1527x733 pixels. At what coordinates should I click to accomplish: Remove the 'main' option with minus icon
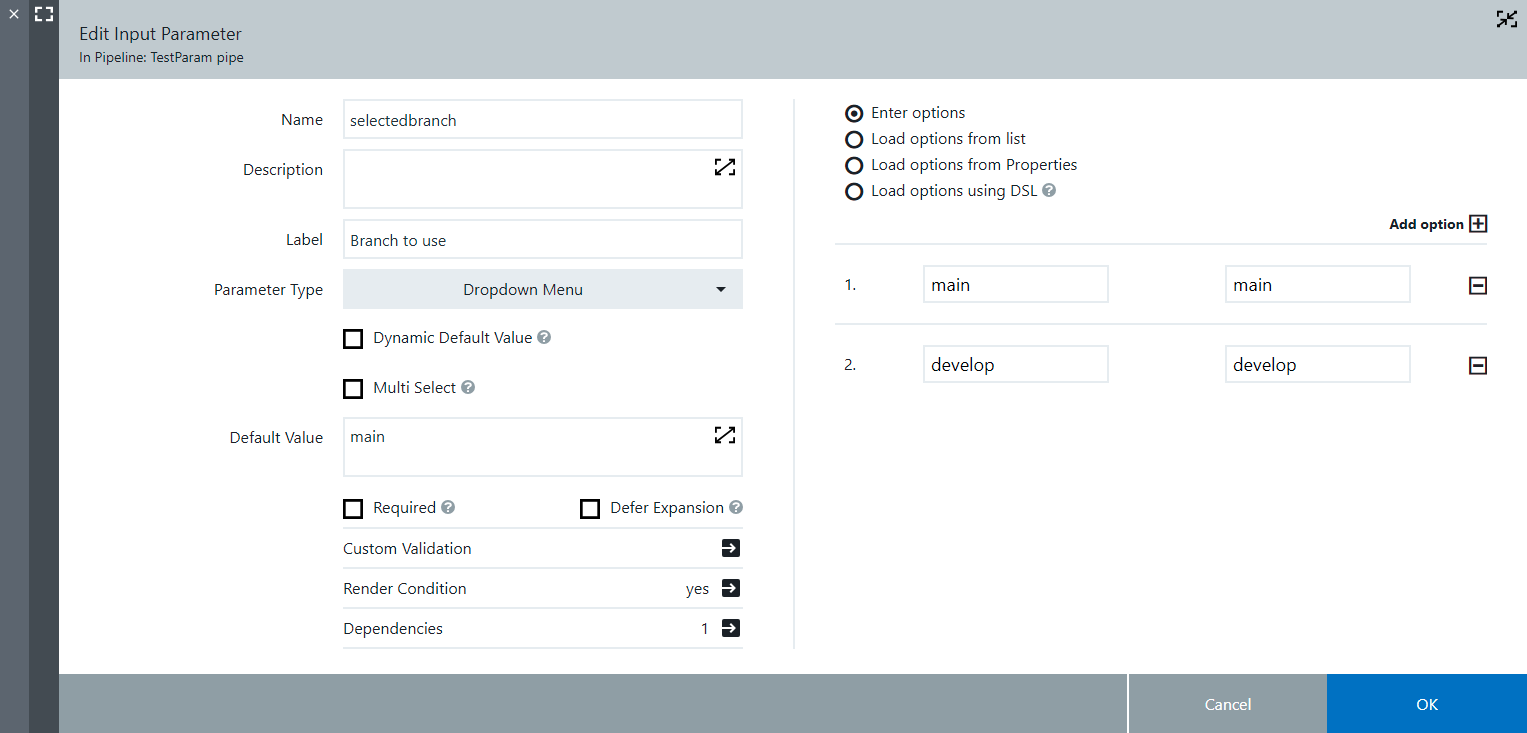1477,286
